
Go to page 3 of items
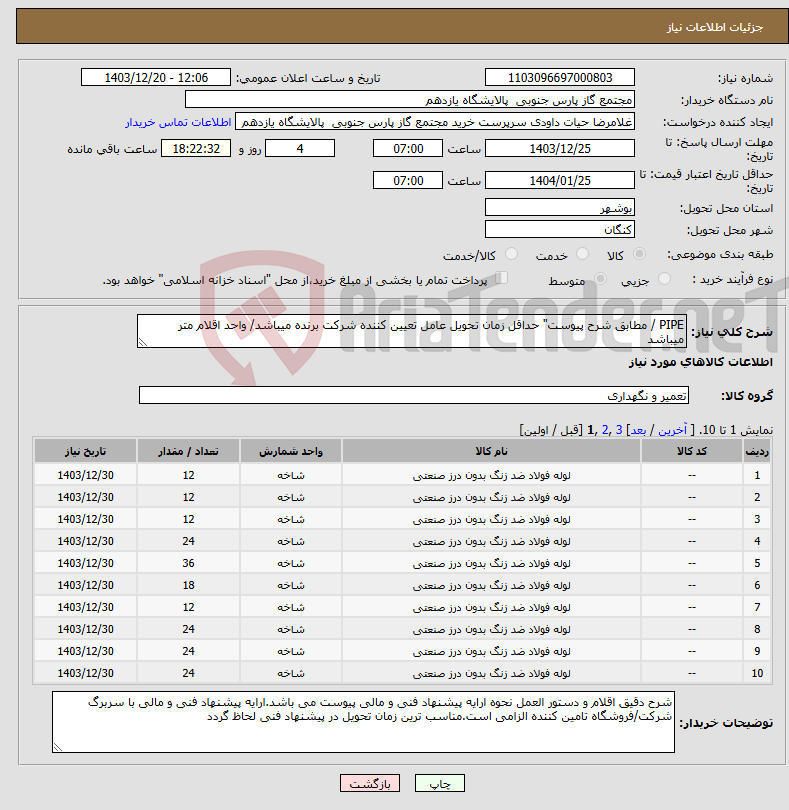click(618, 430)
